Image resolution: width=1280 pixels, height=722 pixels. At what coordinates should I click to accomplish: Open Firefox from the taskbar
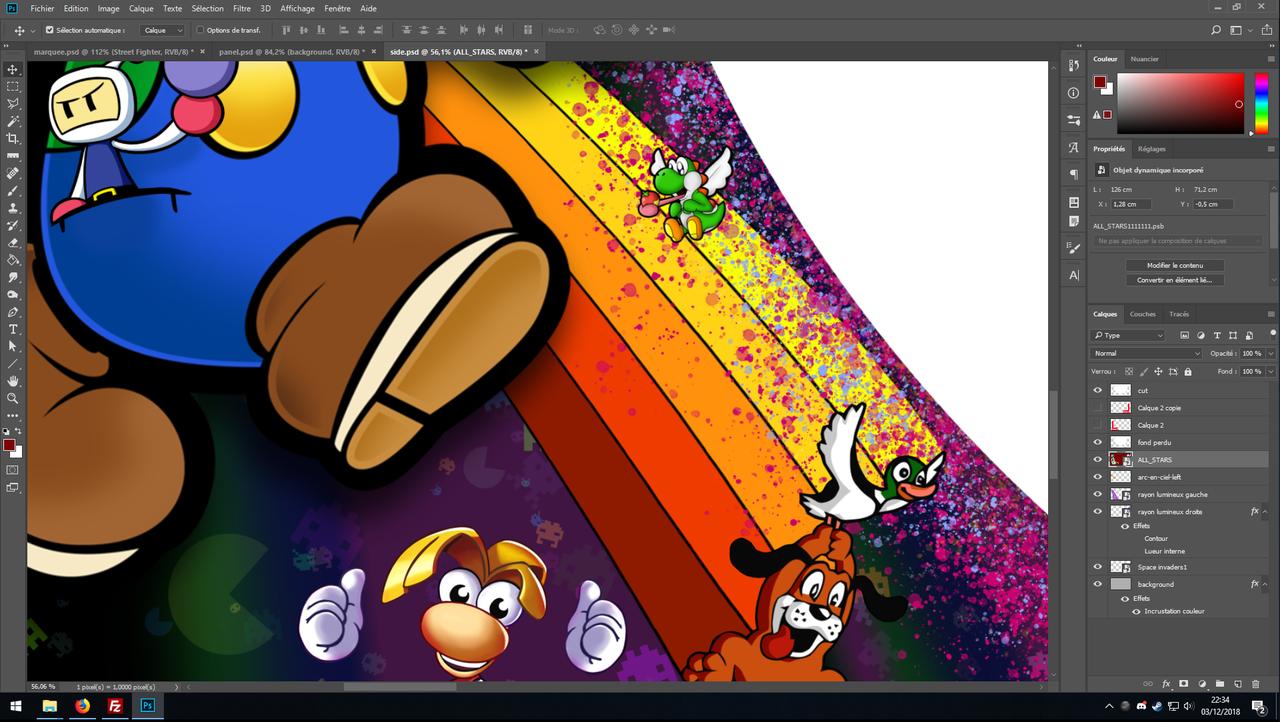pyautogui.click(x=82, y=706)
